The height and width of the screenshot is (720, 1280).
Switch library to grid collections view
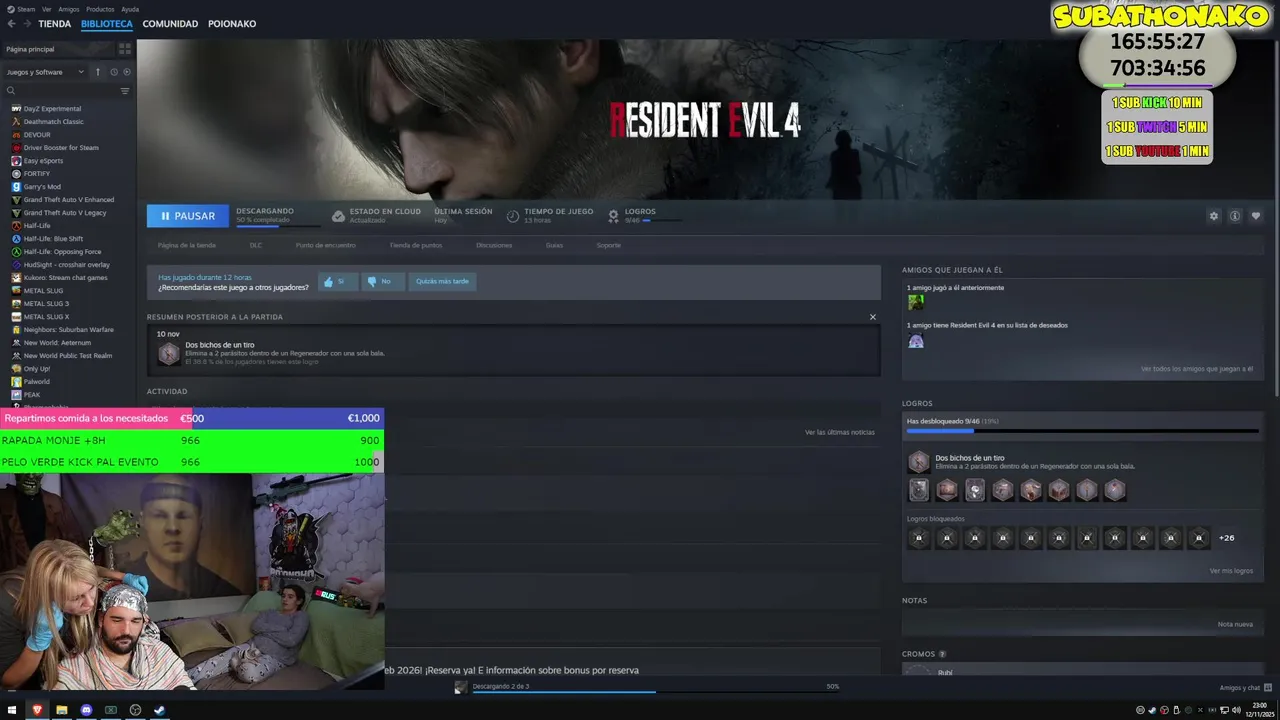125,48
